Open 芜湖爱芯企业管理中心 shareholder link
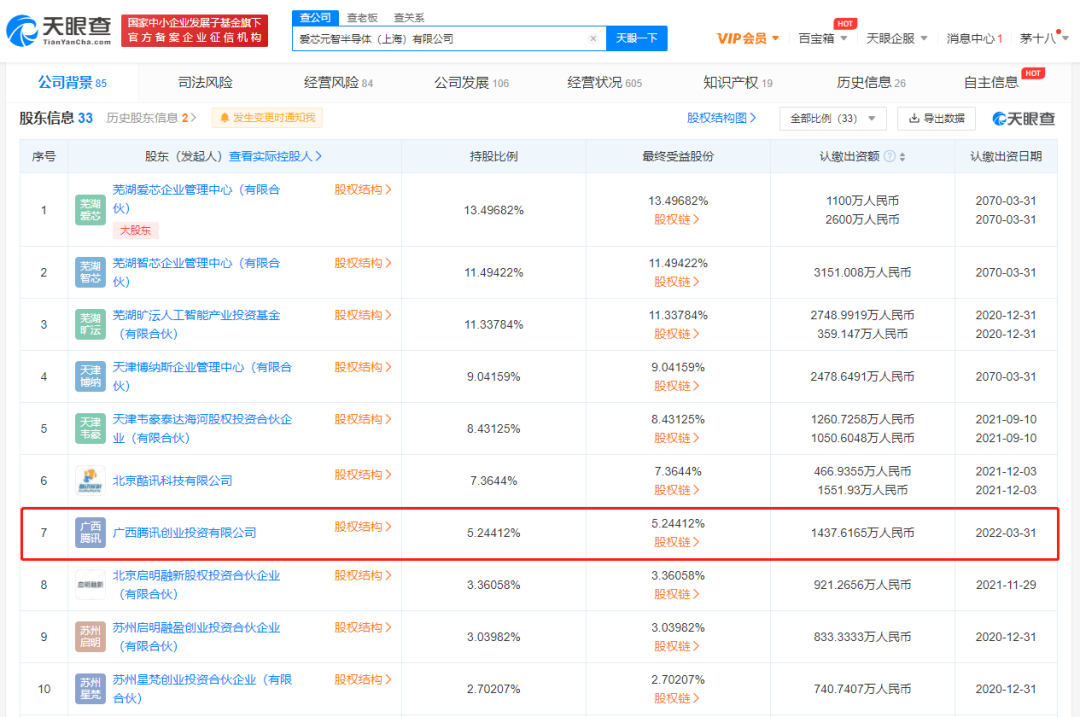The height and width of the screenshot is (717, 1080). pyautogui.click(x=196, y=199)
